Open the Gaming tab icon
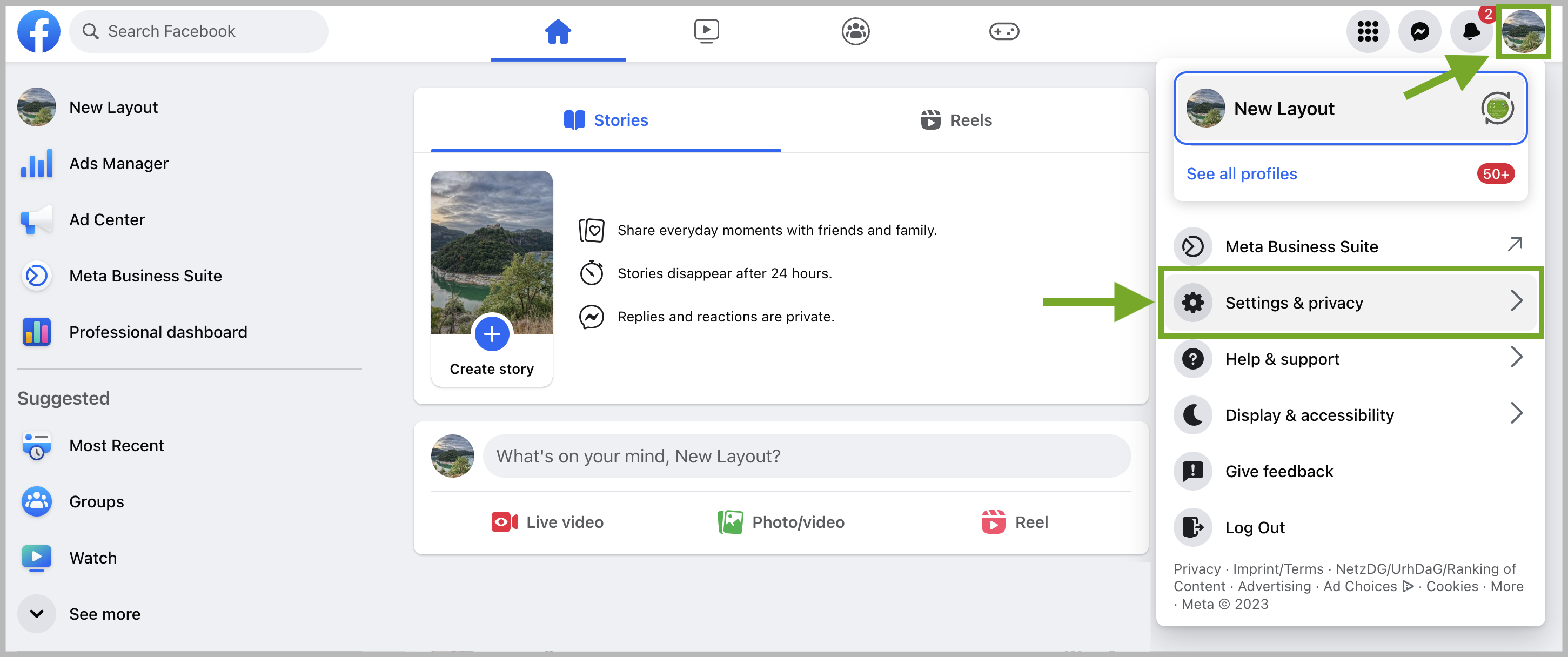The width and height of the screenshot is (1568, 657). tap(1004, 31)
